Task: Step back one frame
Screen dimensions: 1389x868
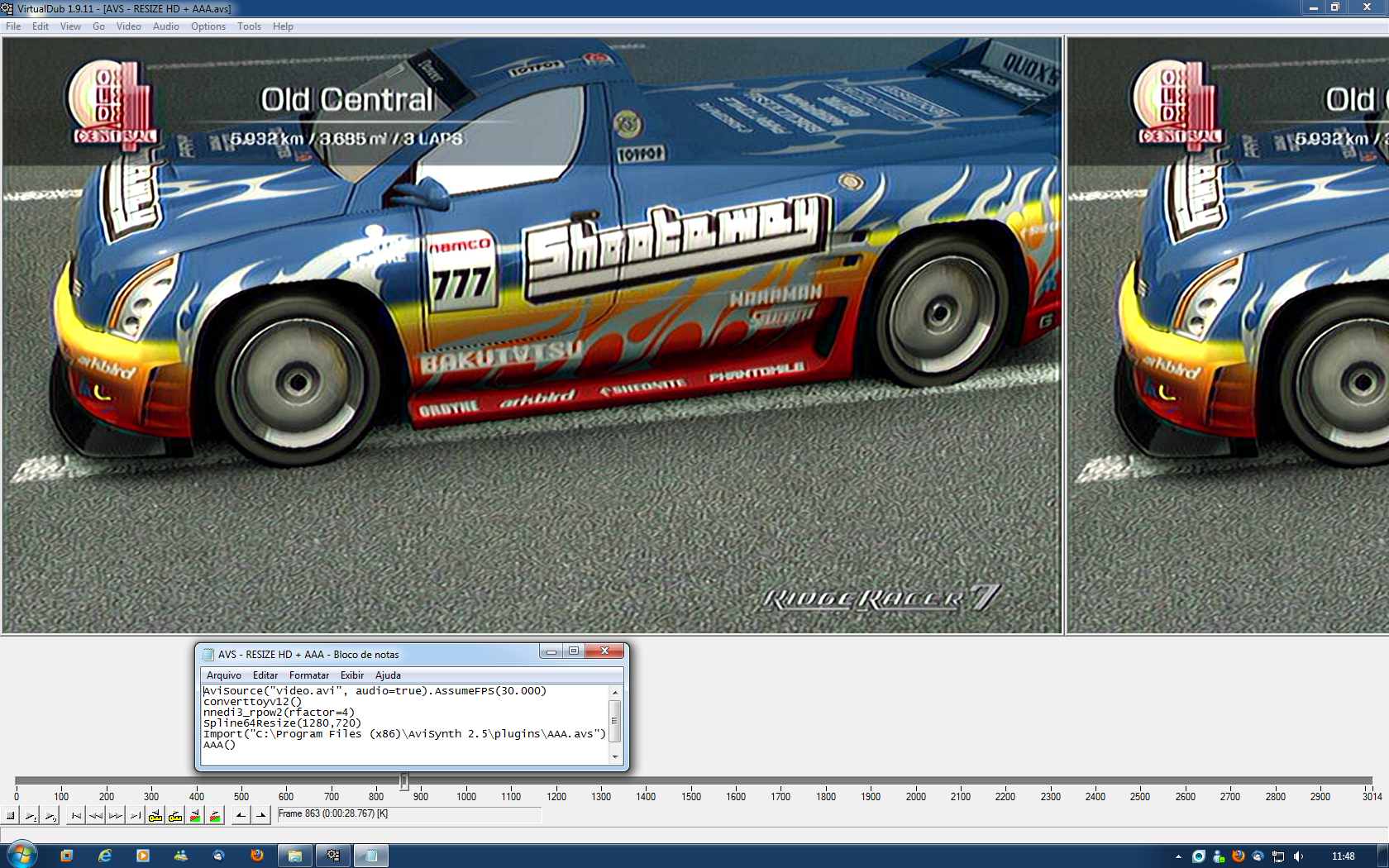Action: click(x=96, y=816)
